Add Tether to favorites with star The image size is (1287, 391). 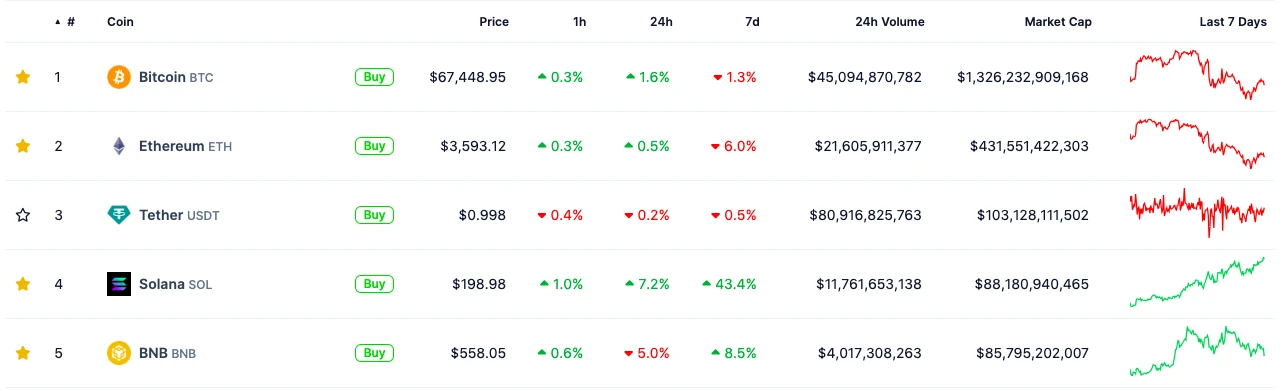(23, 215)
